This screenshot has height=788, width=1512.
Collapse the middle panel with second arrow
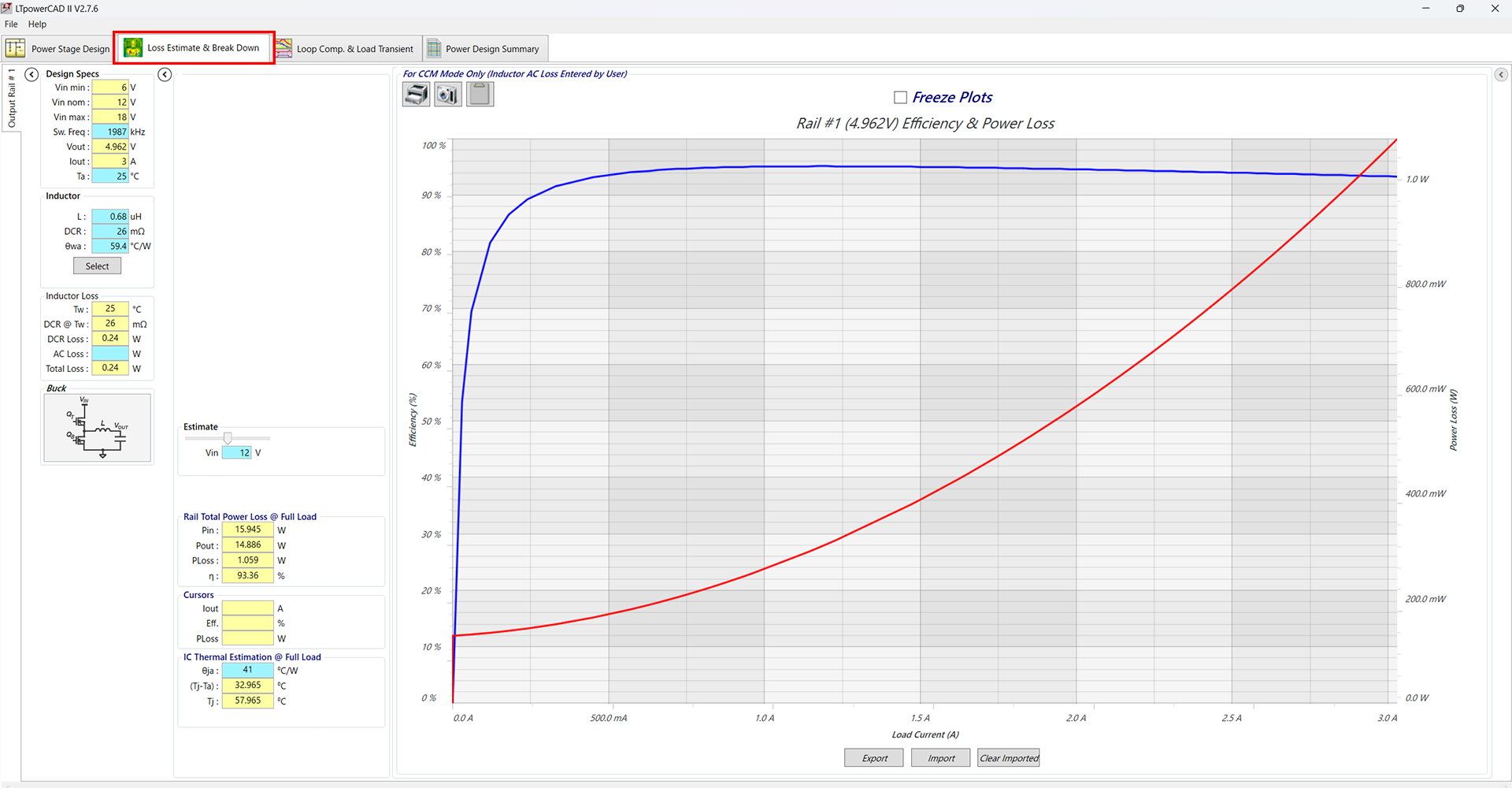point(165,74)
